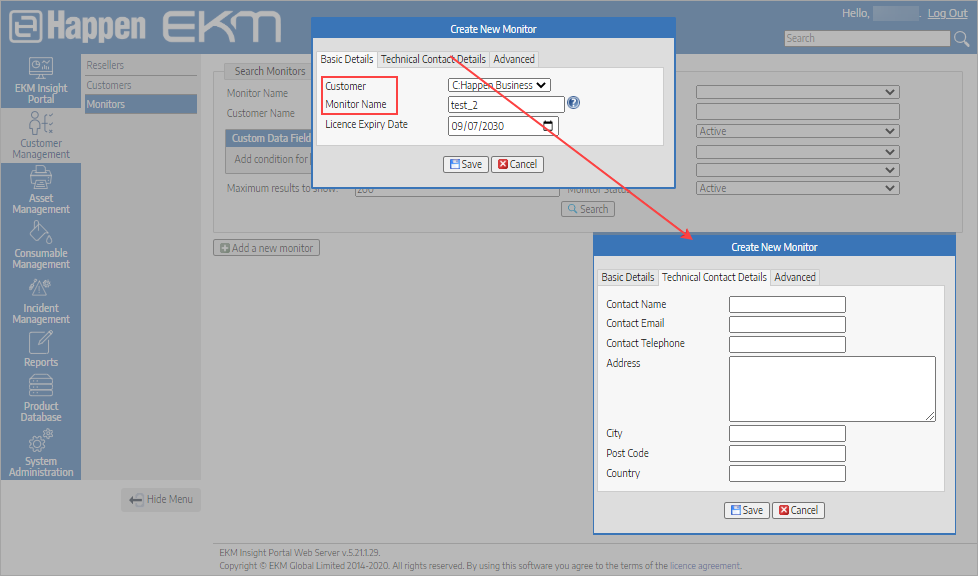Click Cancel in Technical Contact dialog
This screenshot has width=978, height=576.
798,510
